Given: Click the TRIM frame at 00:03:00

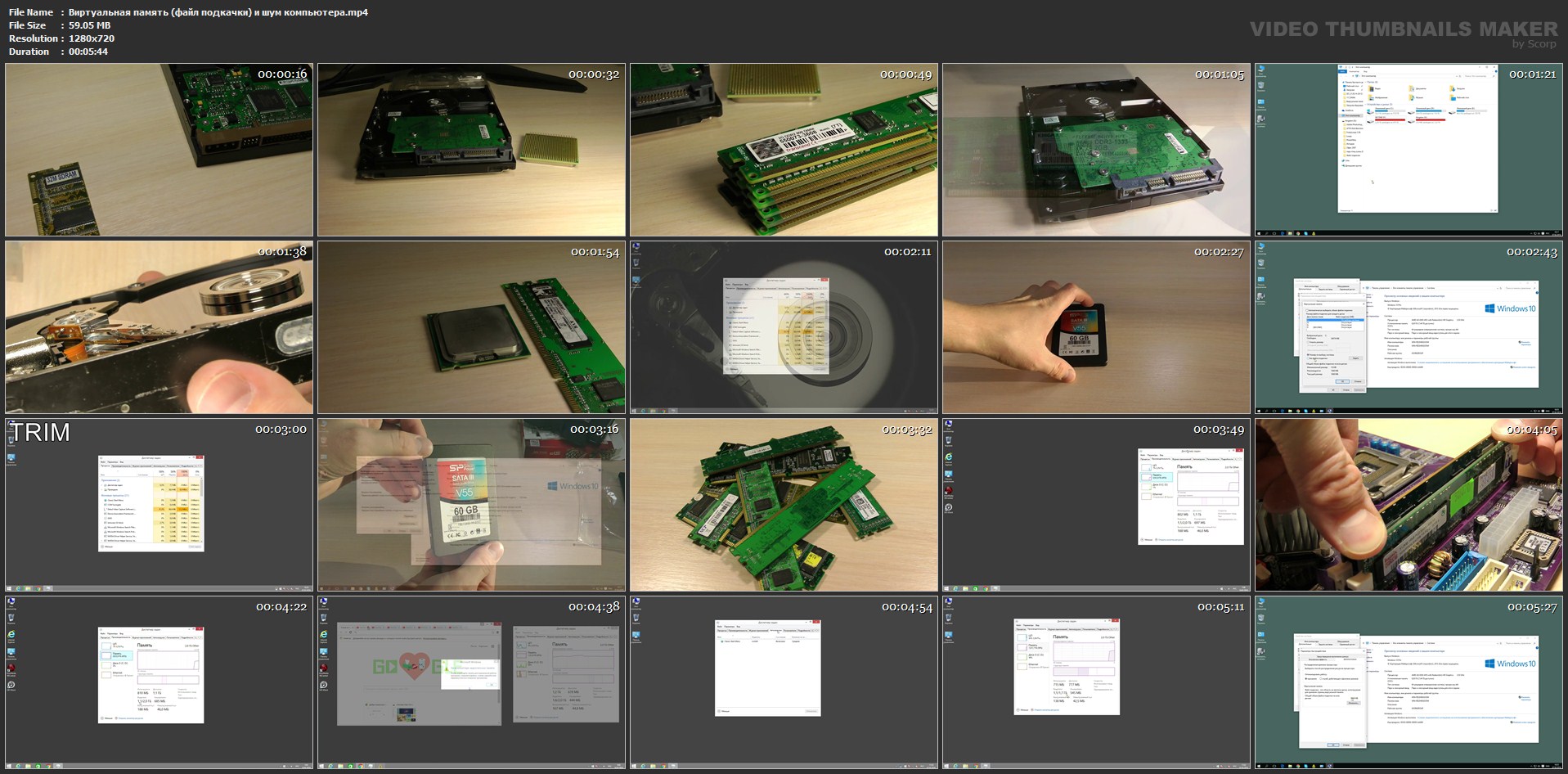Looking at the screenshot, I should 159,505.
